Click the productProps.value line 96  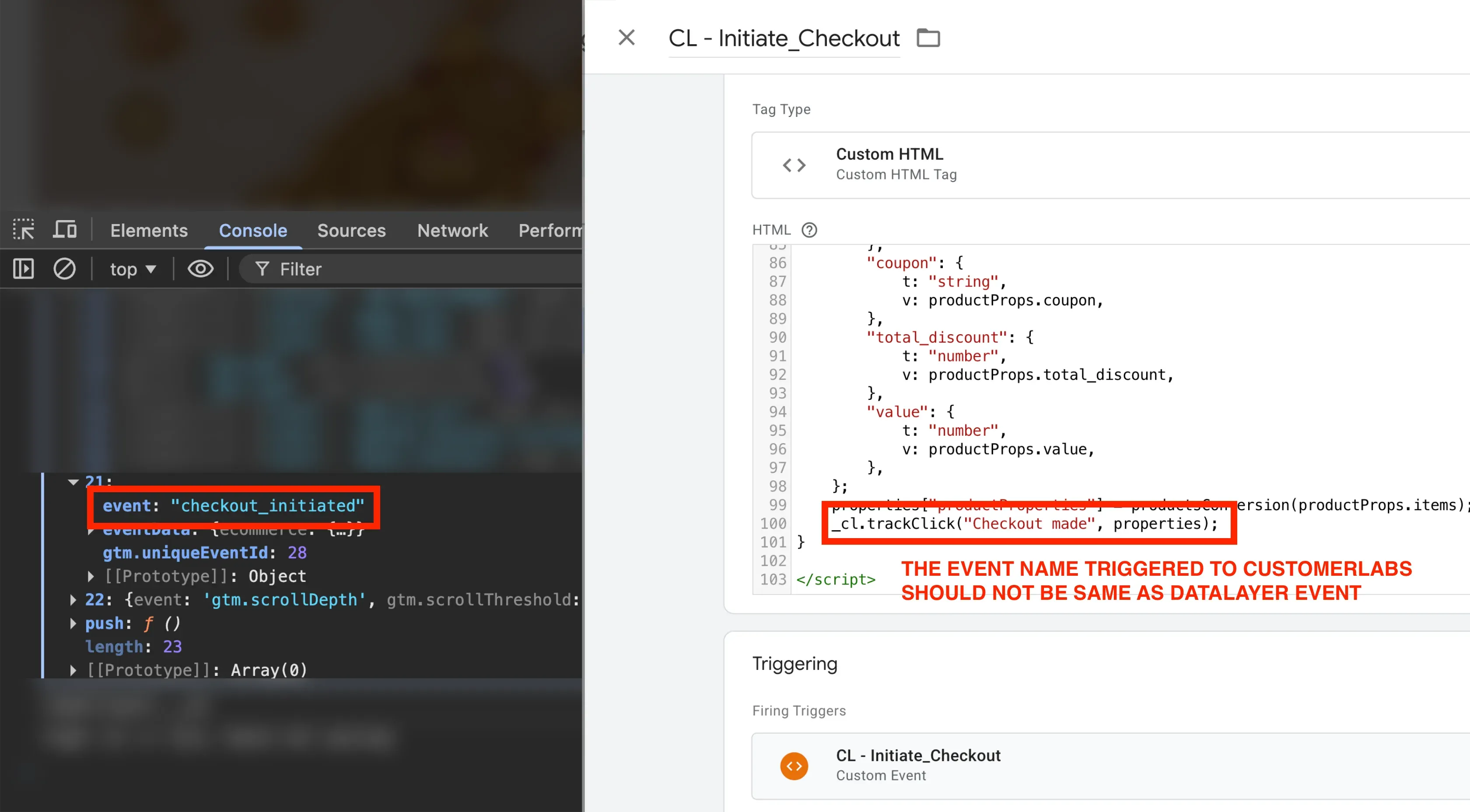(x=998, y=449)
